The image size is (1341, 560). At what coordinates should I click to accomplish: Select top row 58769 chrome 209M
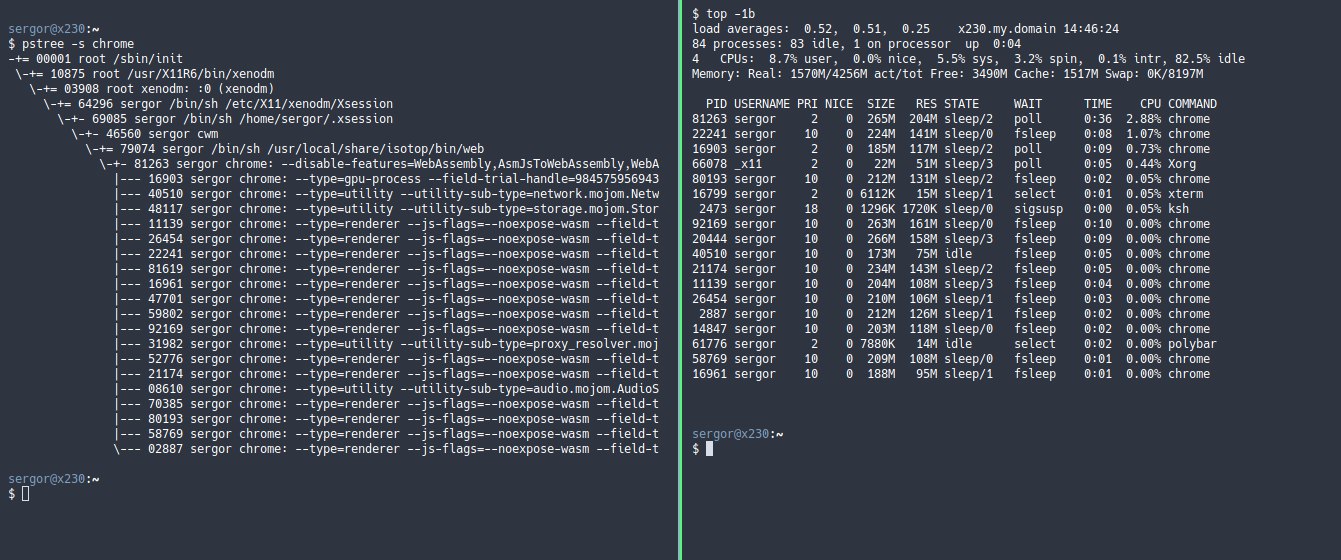(x=951, y=359)
